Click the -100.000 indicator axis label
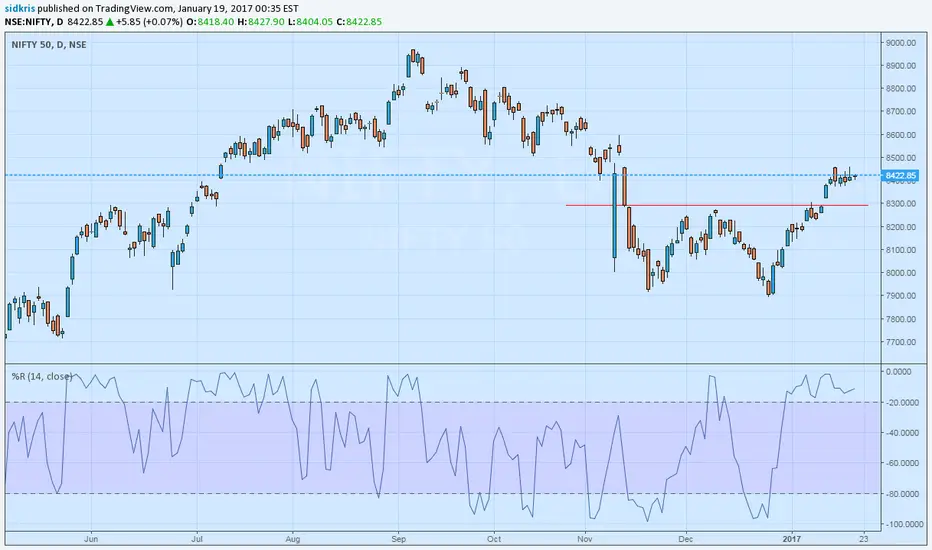The image size is (932, 550). coord(903,524)
